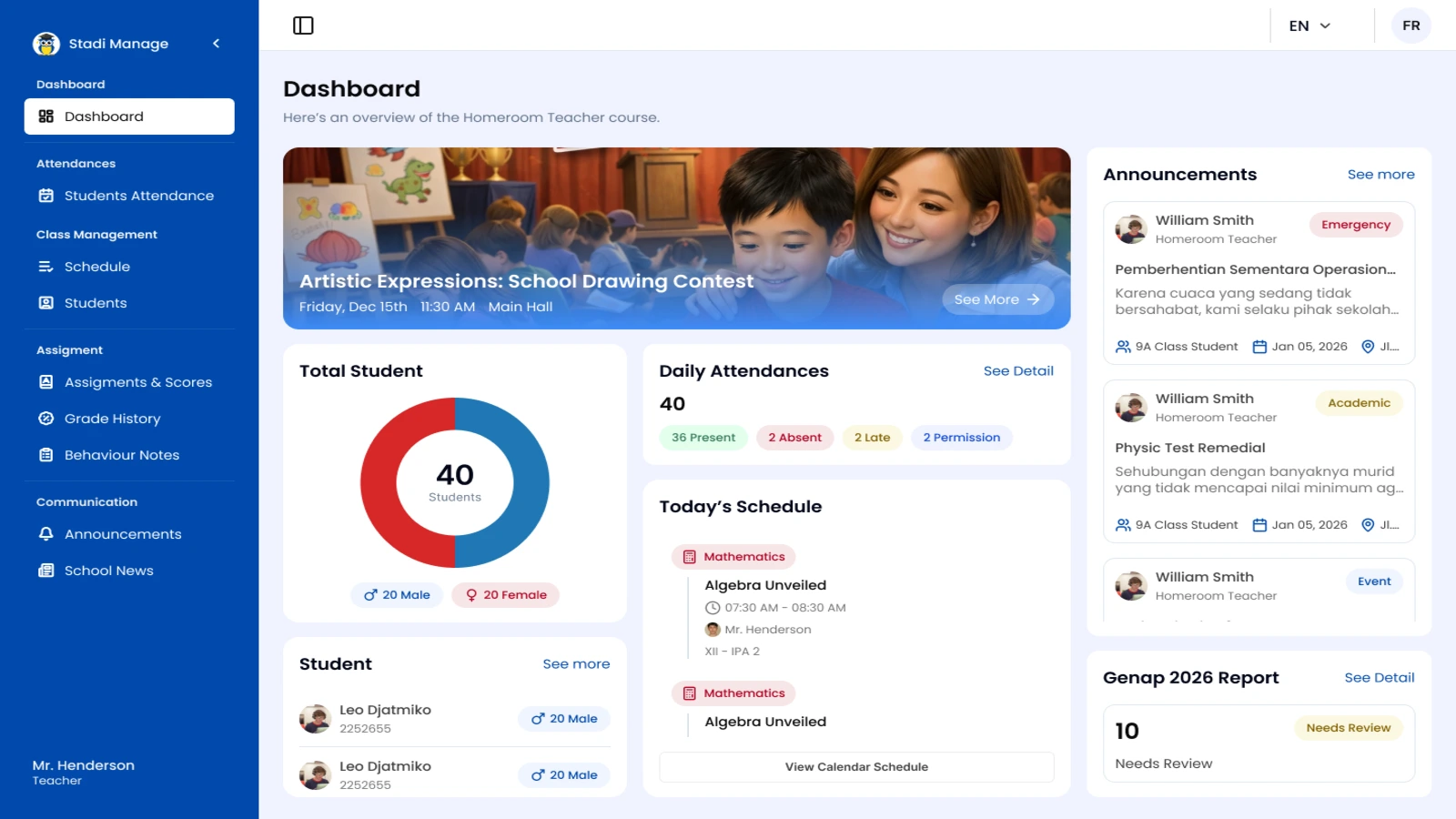1456x819 pixels.
Task: Select the 36 Present badge
Action: tap(703, 438)
